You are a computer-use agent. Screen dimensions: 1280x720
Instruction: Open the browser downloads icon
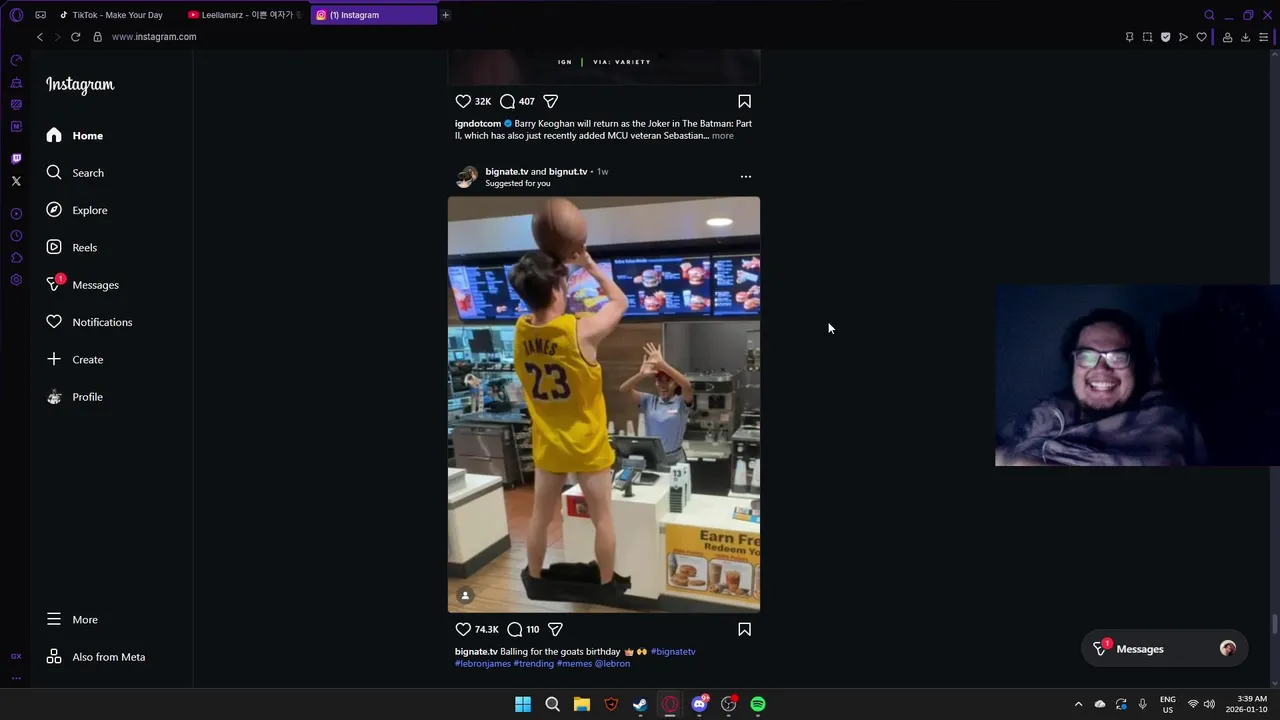(1245, 37)
